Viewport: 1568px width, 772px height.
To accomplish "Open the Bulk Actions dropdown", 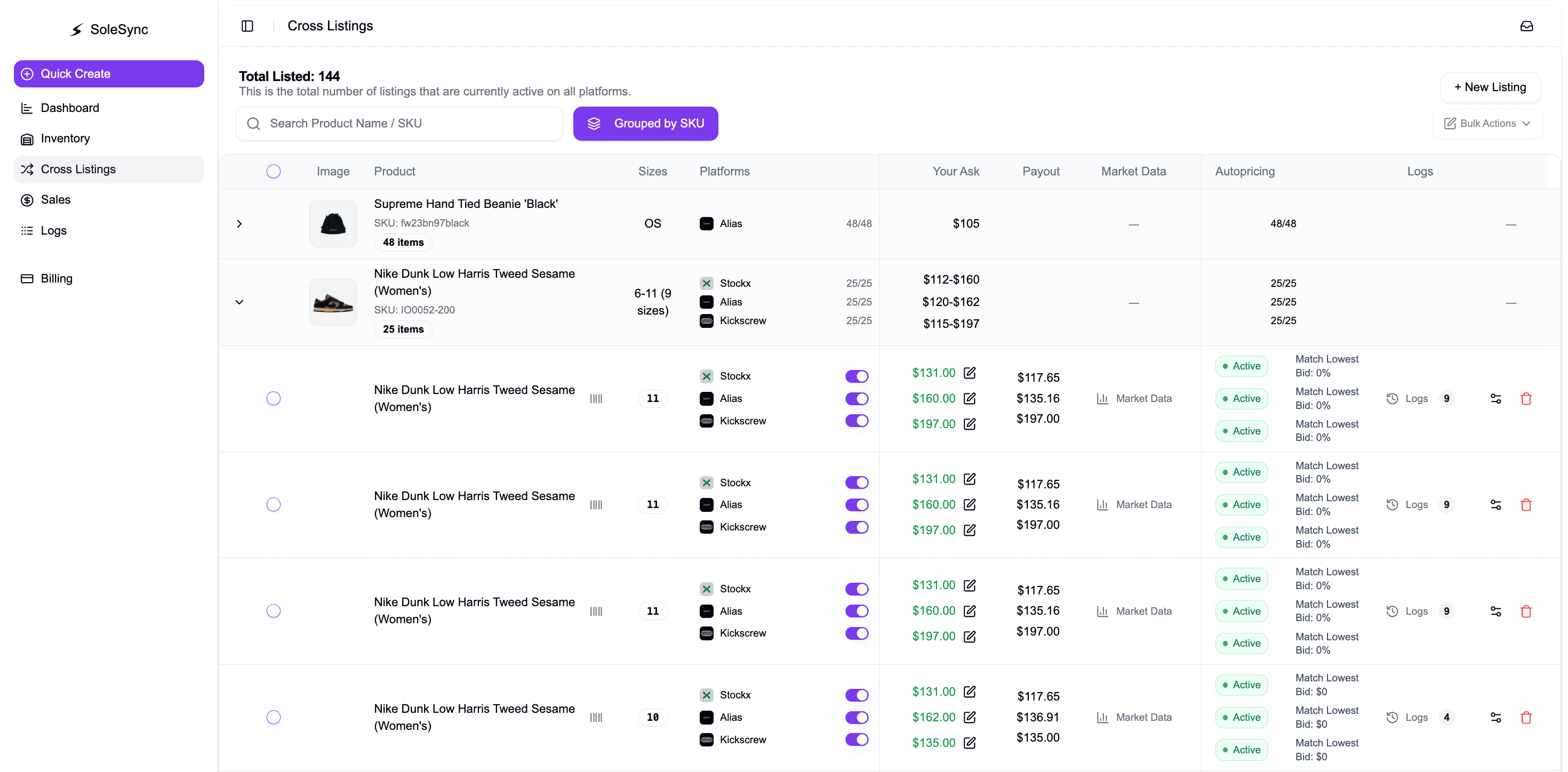I will [x=1487, y=124].
